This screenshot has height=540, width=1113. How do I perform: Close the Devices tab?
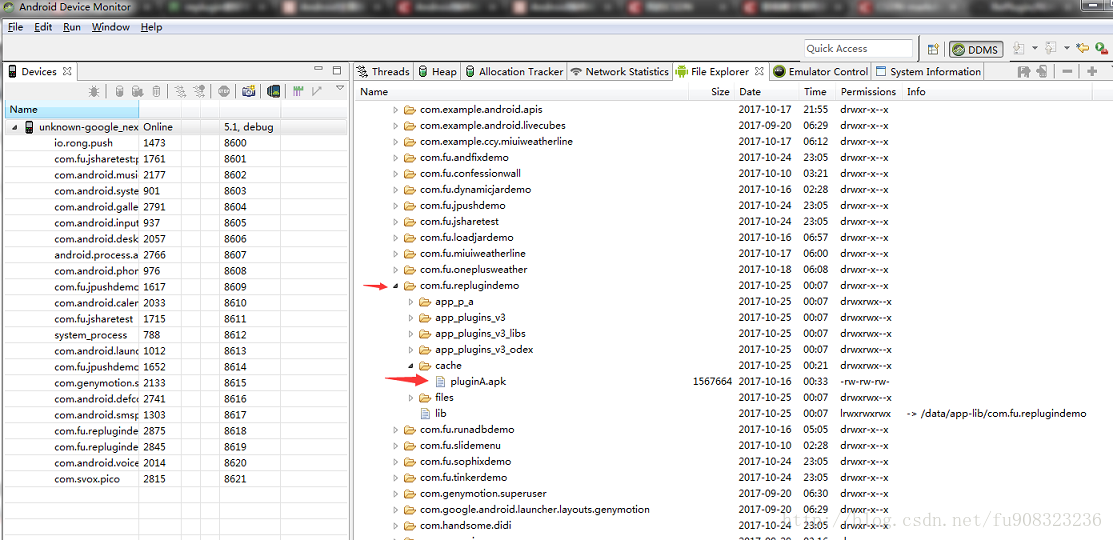tap(67, 71)
